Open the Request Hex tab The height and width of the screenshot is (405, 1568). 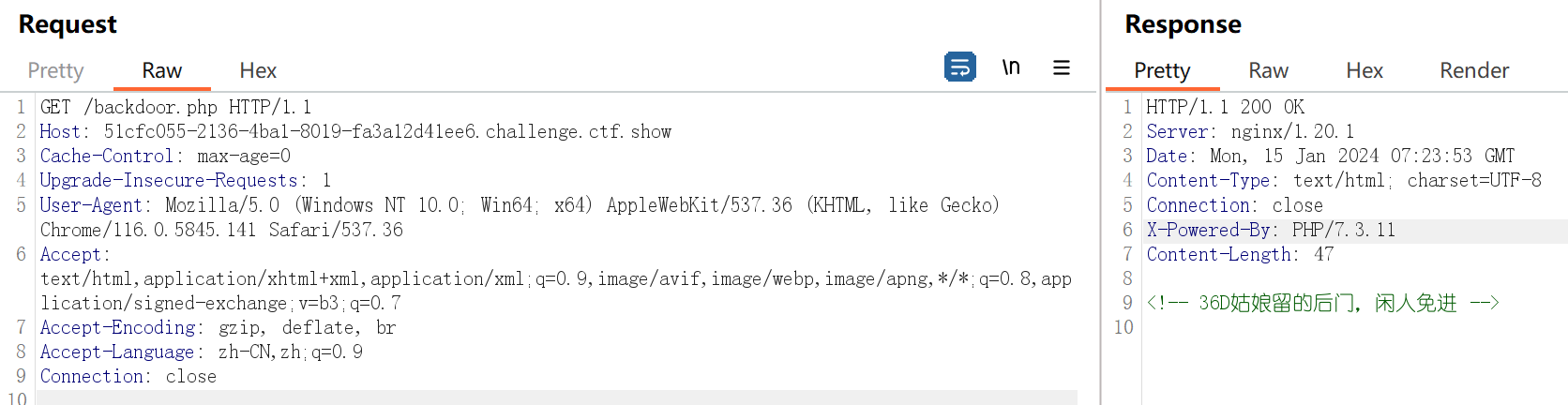click(258, 70)
